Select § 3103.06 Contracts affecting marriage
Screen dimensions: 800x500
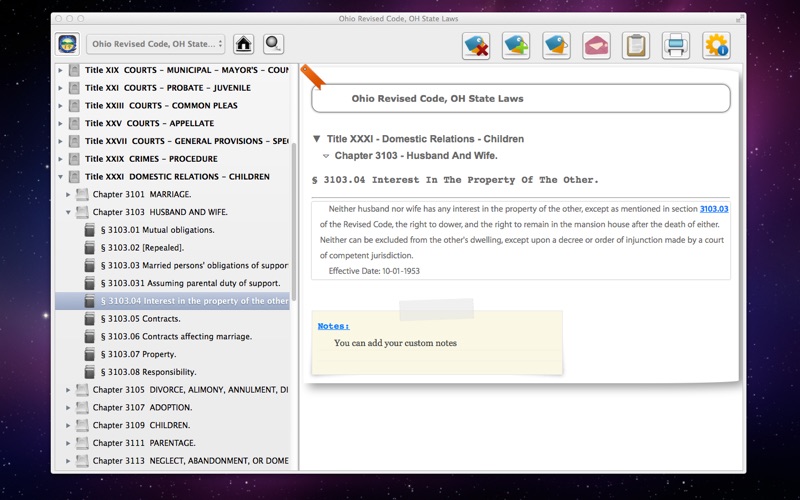click(176, 337)
